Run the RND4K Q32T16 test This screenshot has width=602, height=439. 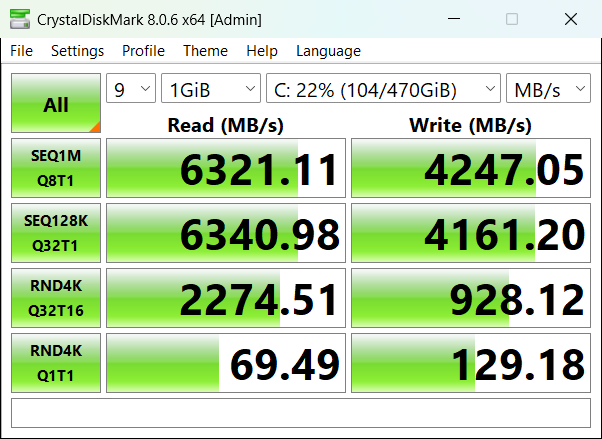56,298
